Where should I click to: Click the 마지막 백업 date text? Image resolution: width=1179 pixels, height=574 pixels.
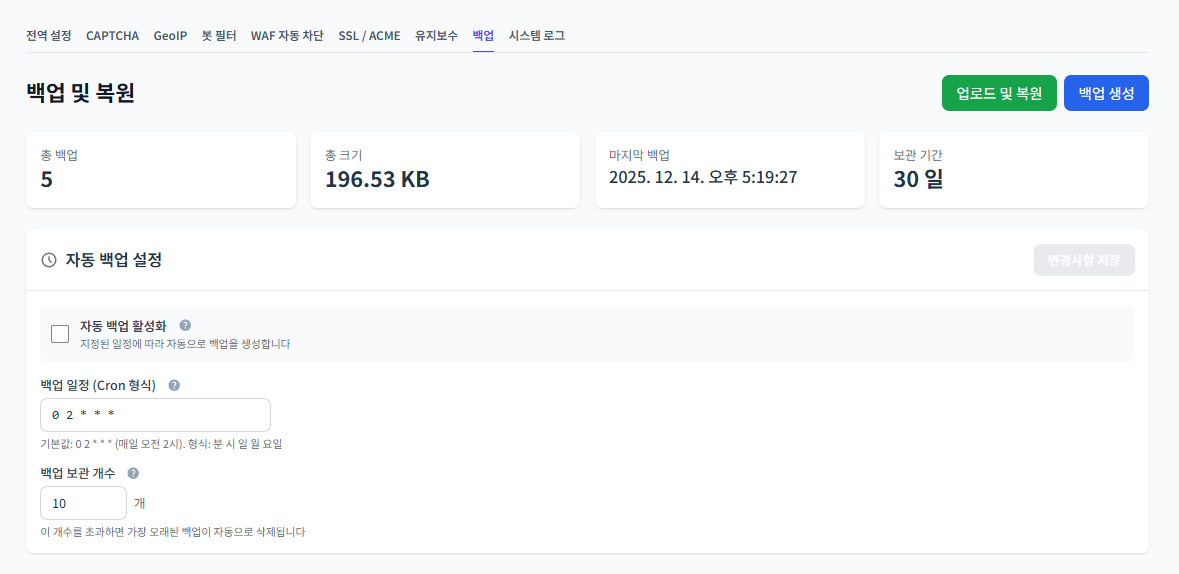[x=703, y=178]
